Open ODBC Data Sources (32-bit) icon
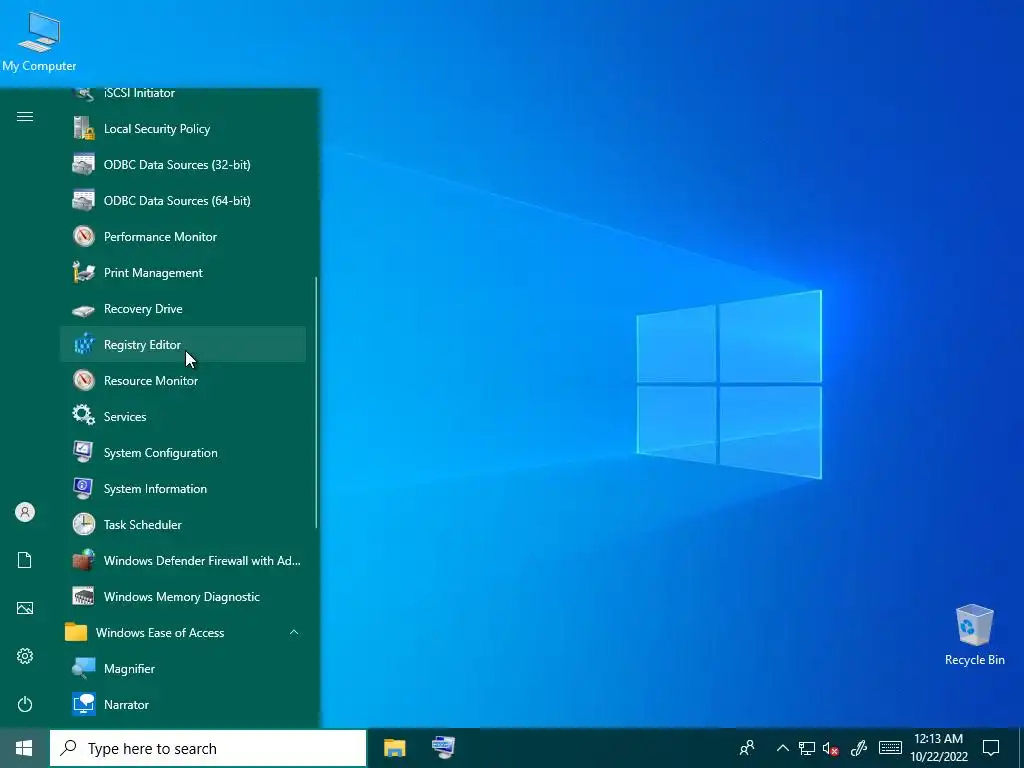 [84, 165]
